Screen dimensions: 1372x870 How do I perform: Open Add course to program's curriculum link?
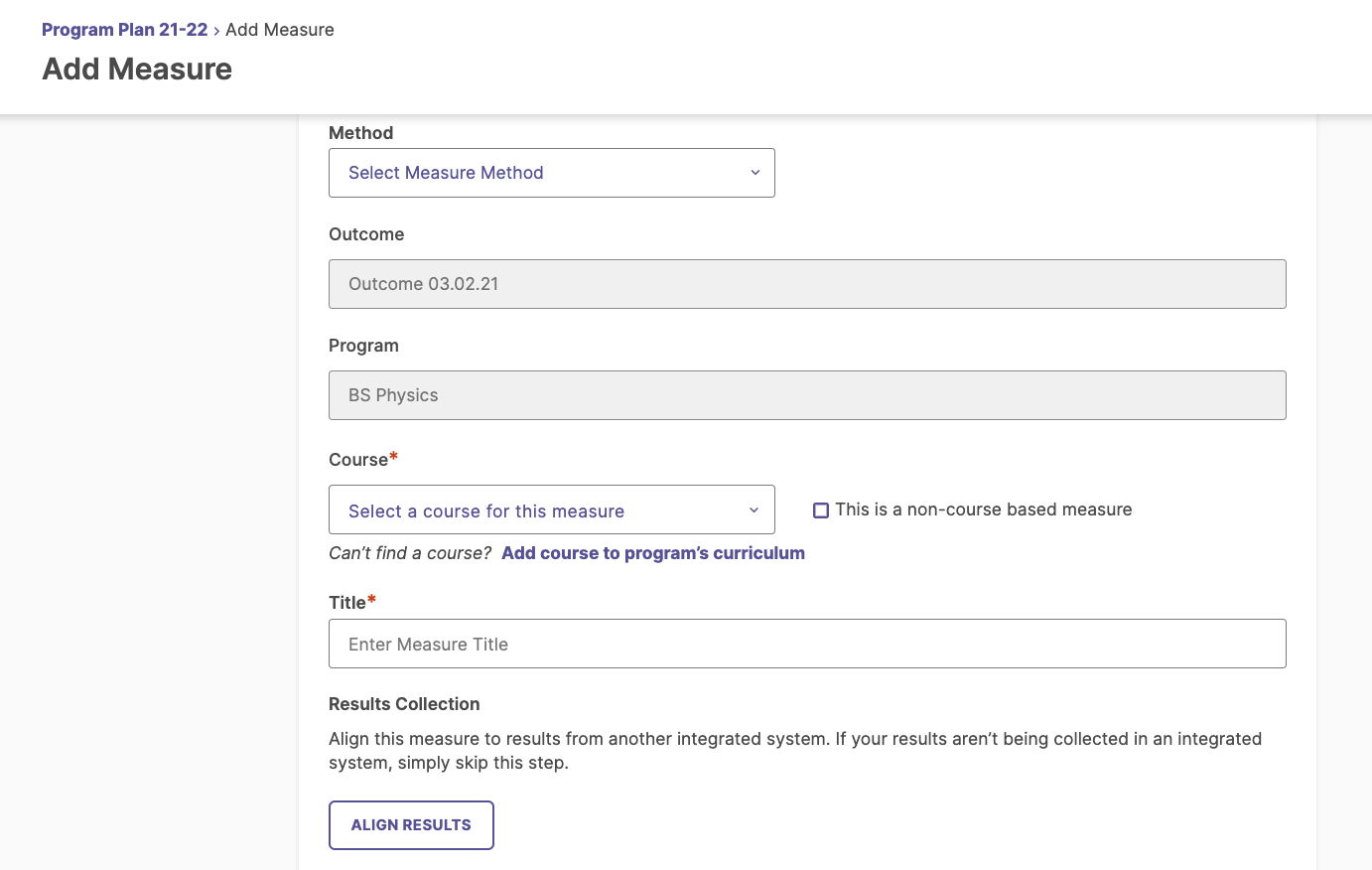click(653, 553)
